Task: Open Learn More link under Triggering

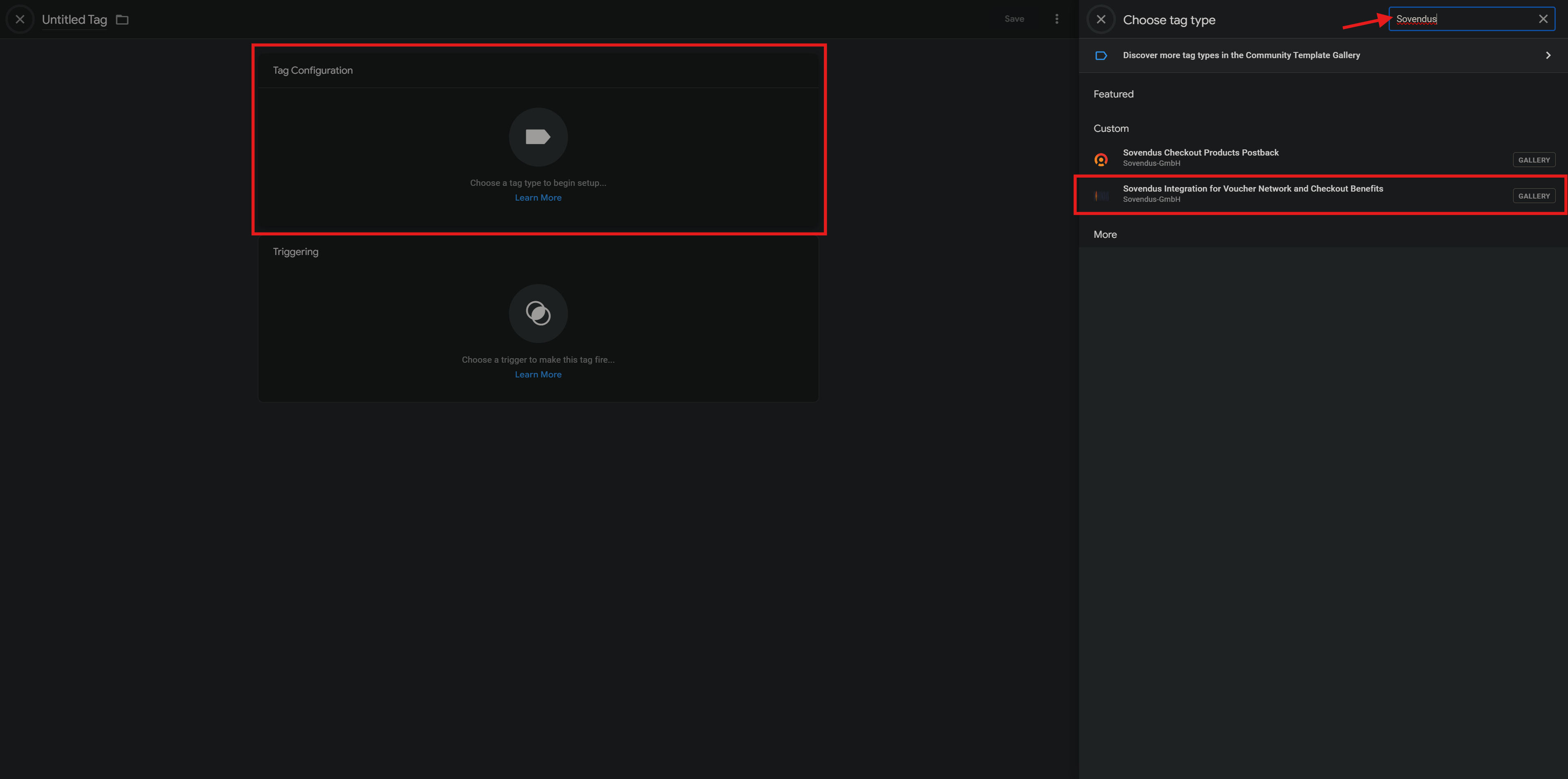Action: pos(538,374)
